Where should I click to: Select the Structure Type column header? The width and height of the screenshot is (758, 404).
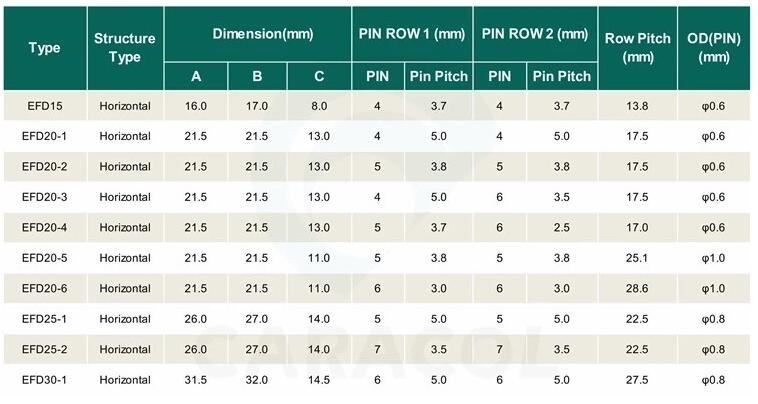pyautogui.click(x=124, y=48)
